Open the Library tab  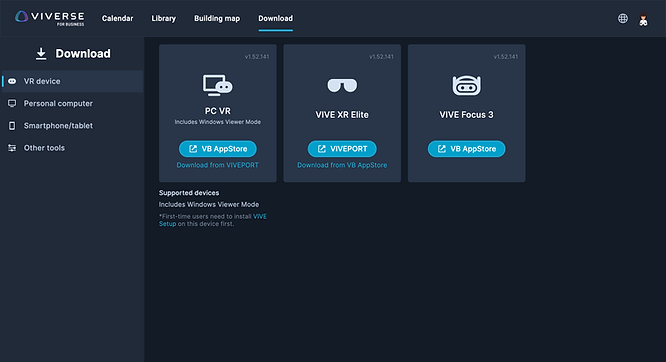pyautogui.click(x=164, y=18)
